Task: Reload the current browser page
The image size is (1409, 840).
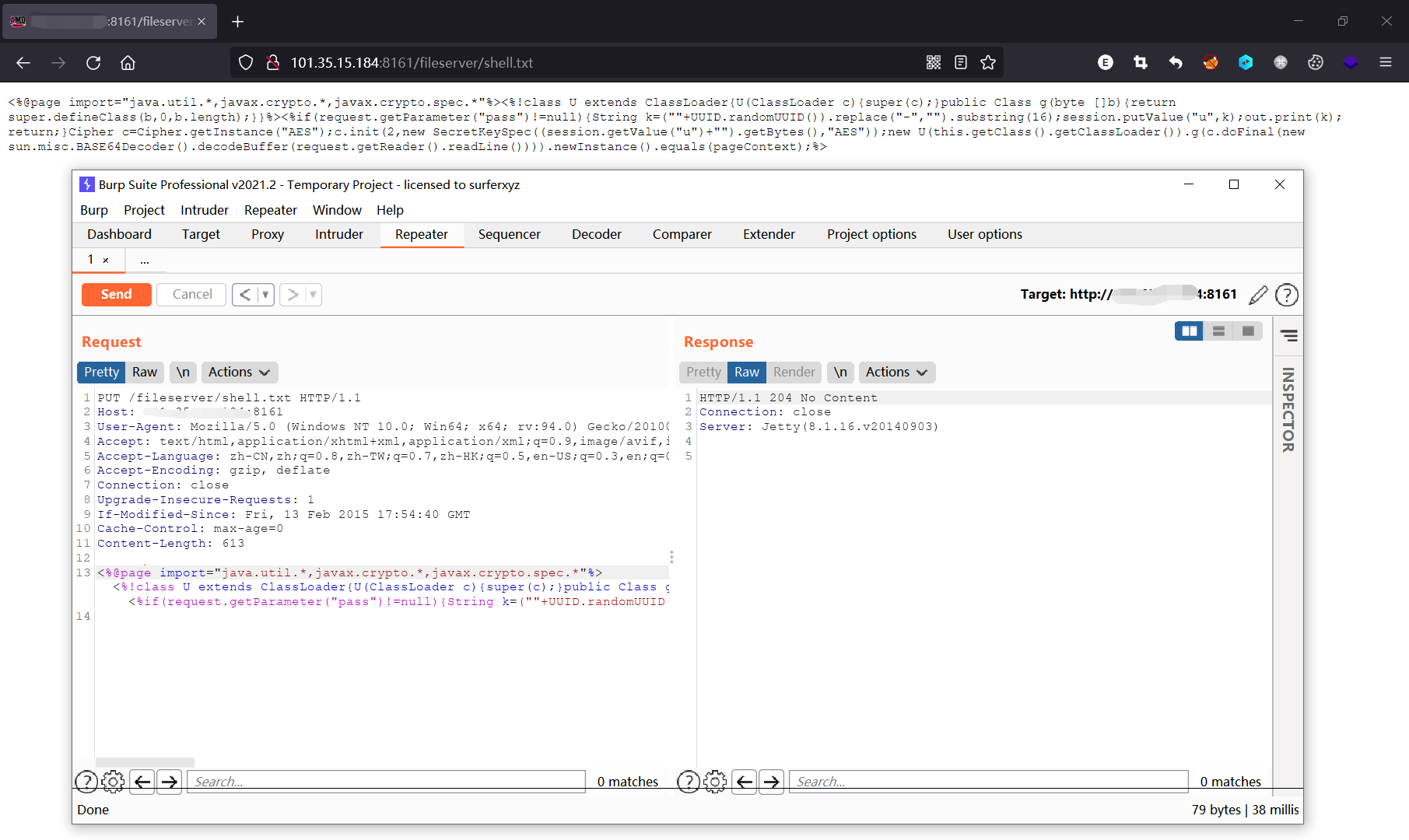Action: point(93,63)
